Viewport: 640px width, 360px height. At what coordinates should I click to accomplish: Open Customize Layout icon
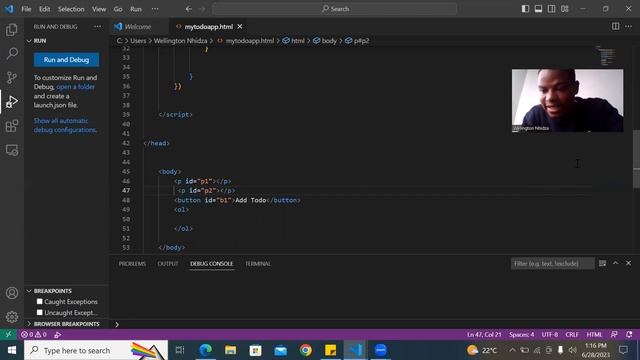coord(564,9)
